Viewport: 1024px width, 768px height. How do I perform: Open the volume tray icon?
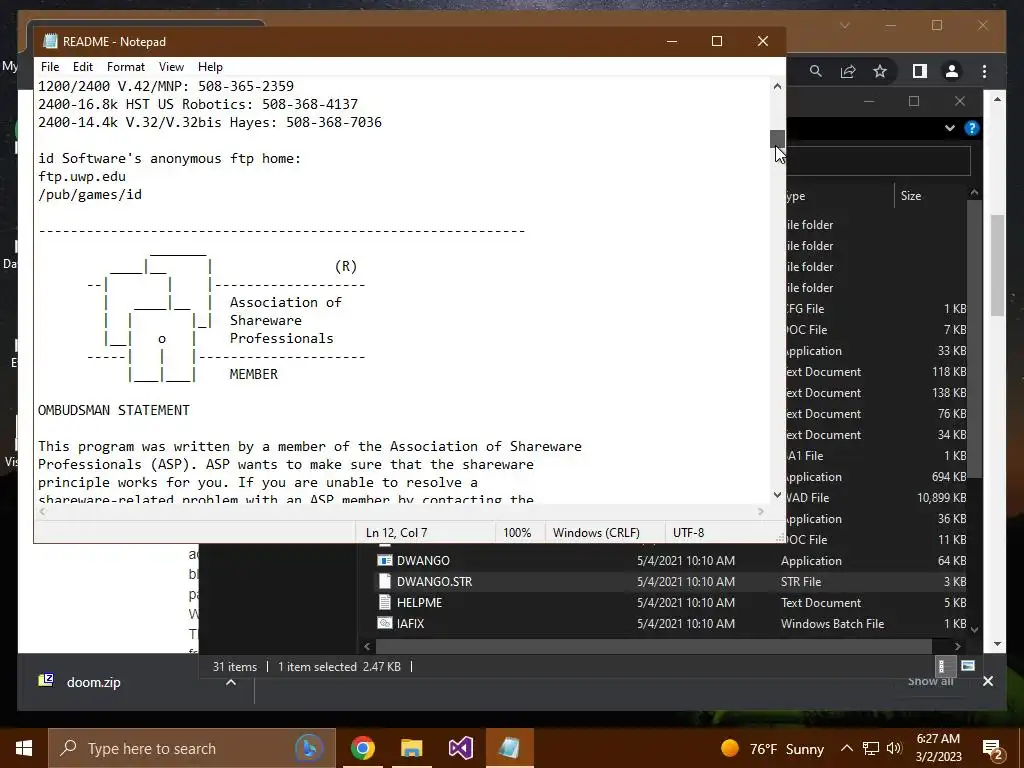click(894, 748)
